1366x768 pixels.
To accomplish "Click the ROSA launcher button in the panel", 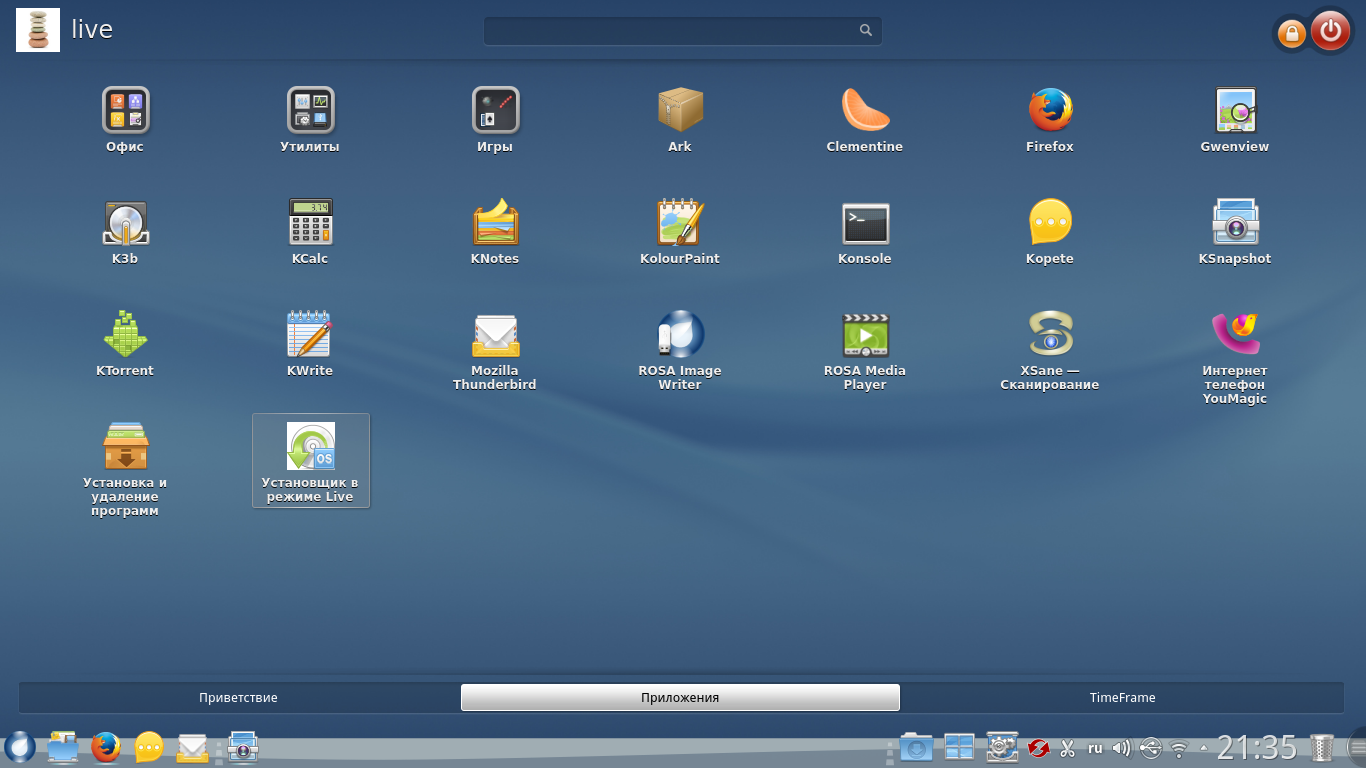I will [20, 747].
